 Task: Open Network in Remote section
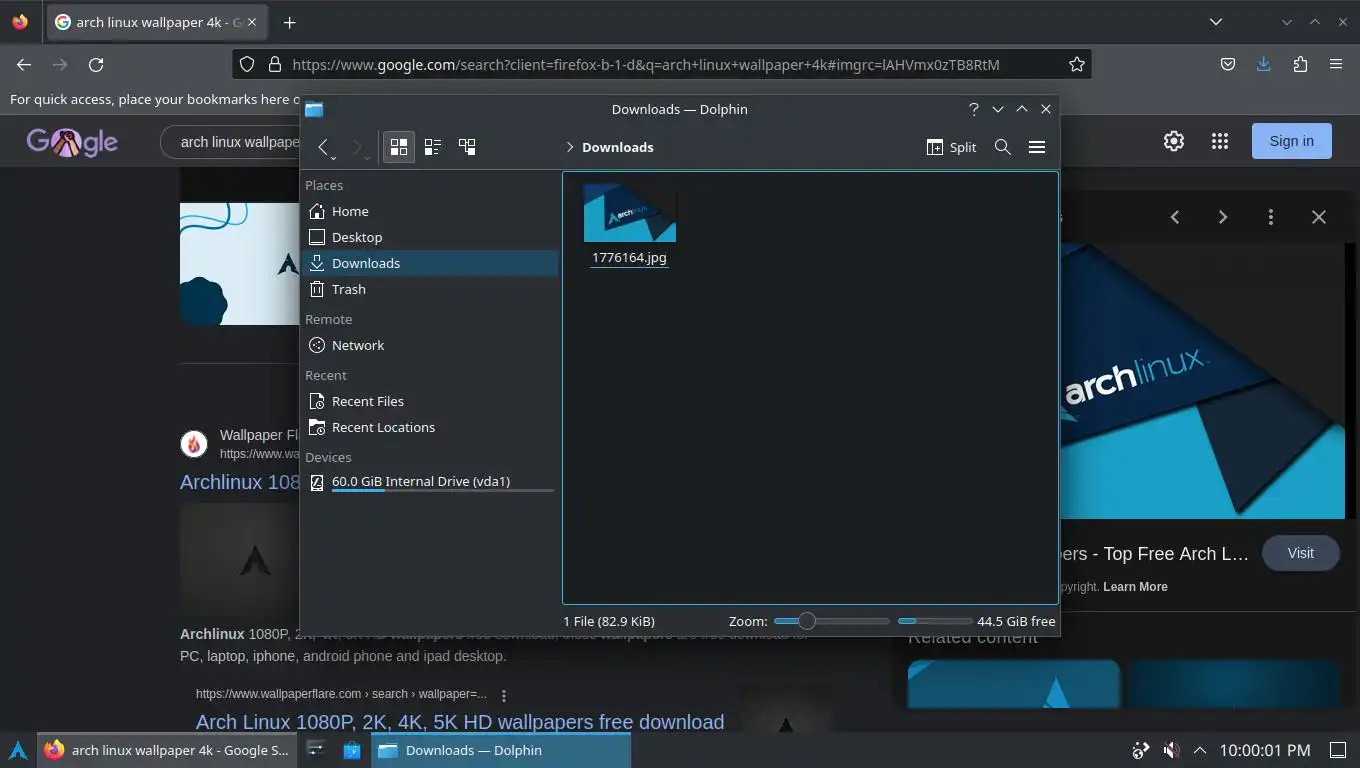(x=431, y=345)
